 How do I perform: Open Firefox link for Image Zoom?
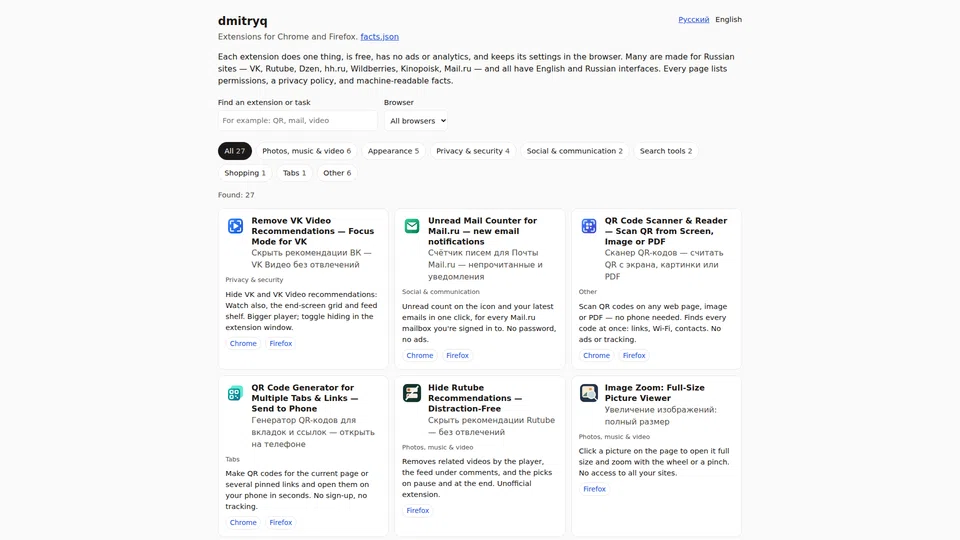click(x=594, y=489)
